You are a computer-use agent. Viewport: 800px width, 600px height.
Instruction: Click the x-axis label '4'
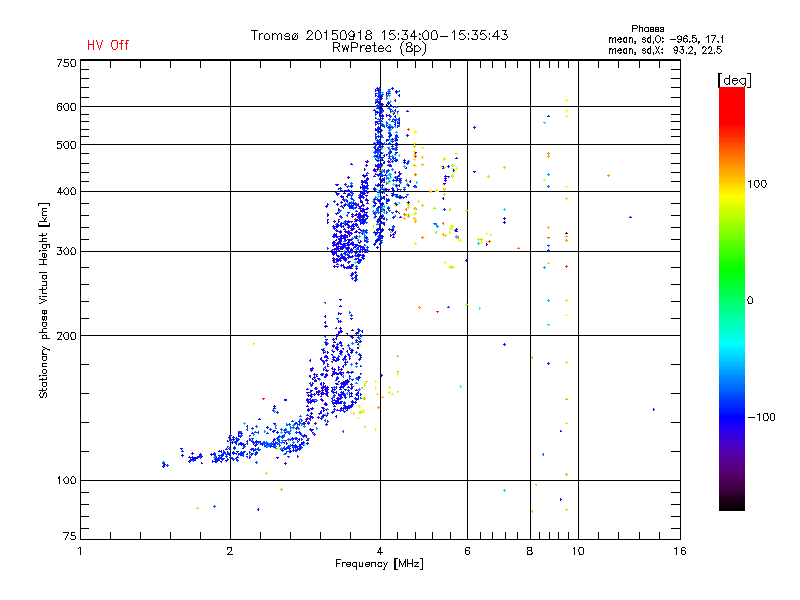pos(380,551)
